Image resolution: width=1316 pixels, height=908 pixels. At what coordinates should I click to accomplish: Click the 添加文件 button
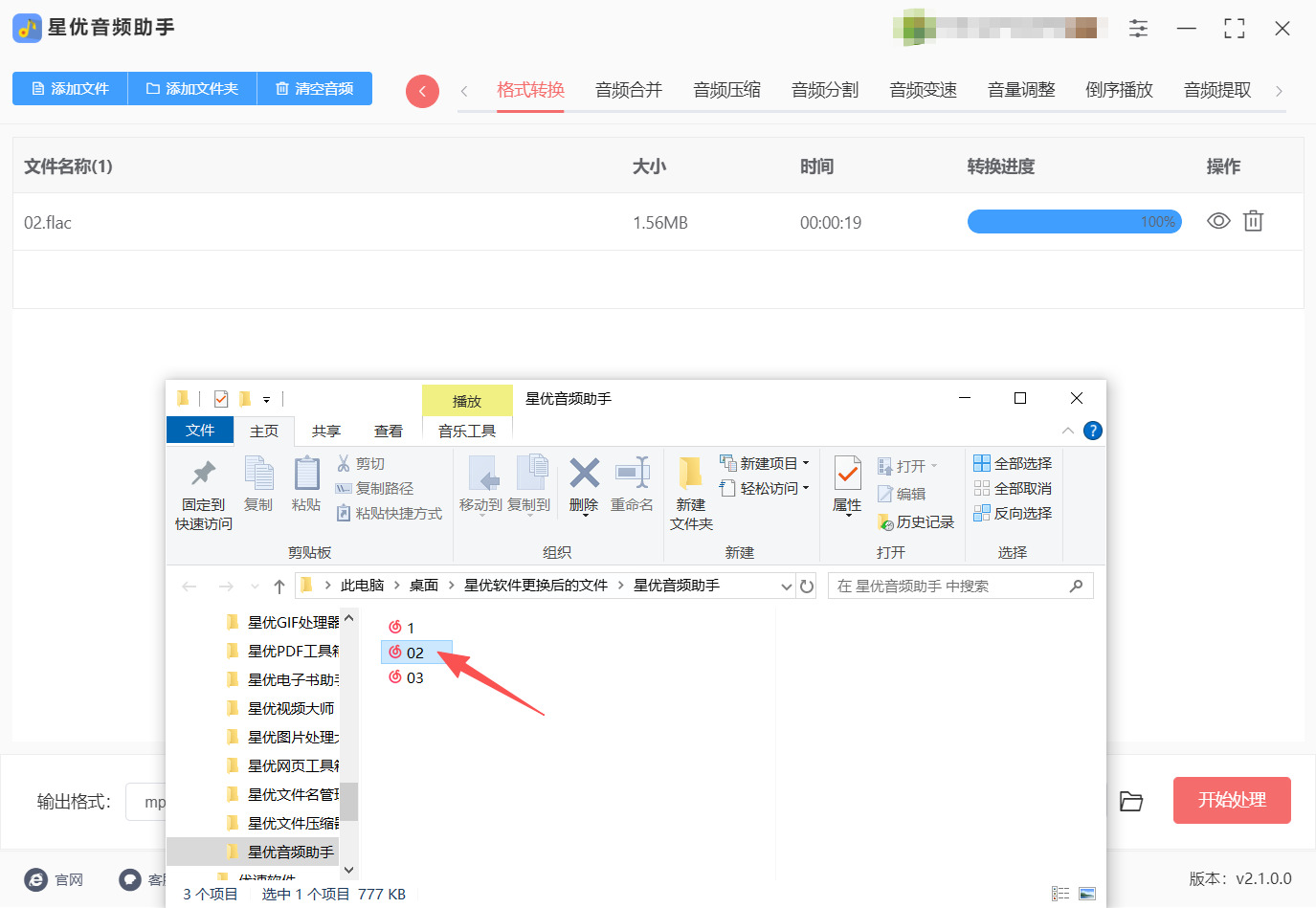70,89
